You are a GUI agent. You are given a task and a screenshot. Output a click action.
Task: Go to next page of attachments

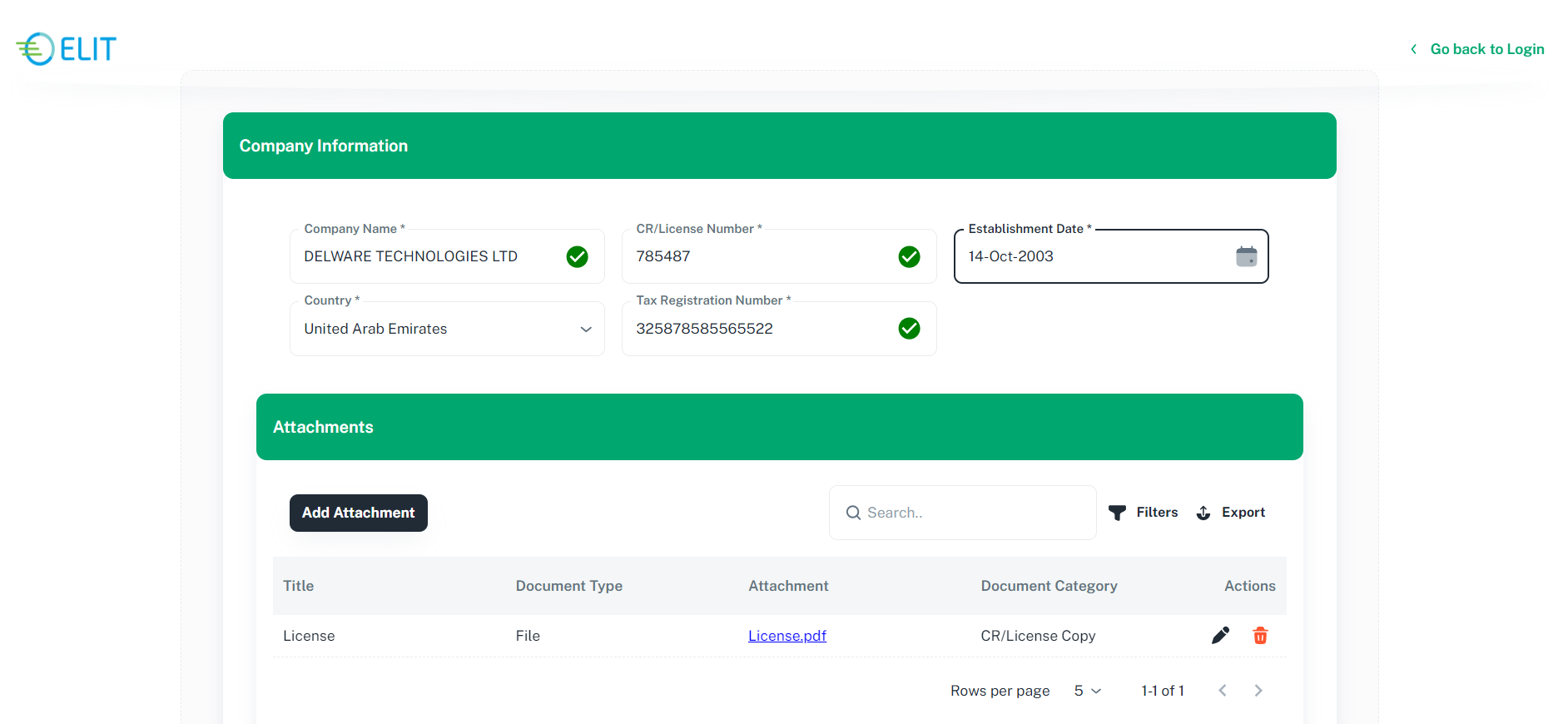(1258, 691)
